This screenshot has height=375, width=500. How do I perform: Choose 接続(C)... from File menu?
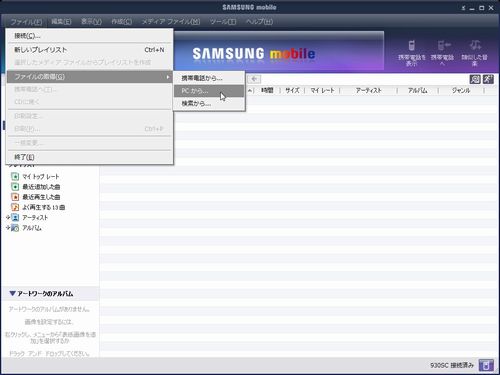[x=89, y=36]
